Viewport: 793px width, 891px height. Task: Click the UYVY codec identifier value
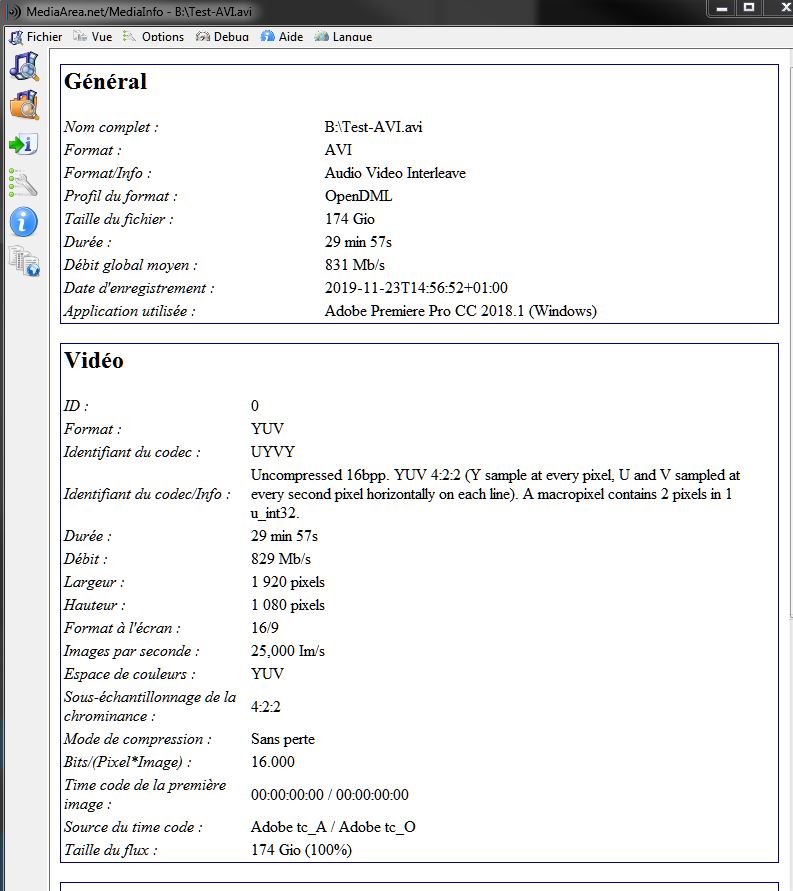273,452
